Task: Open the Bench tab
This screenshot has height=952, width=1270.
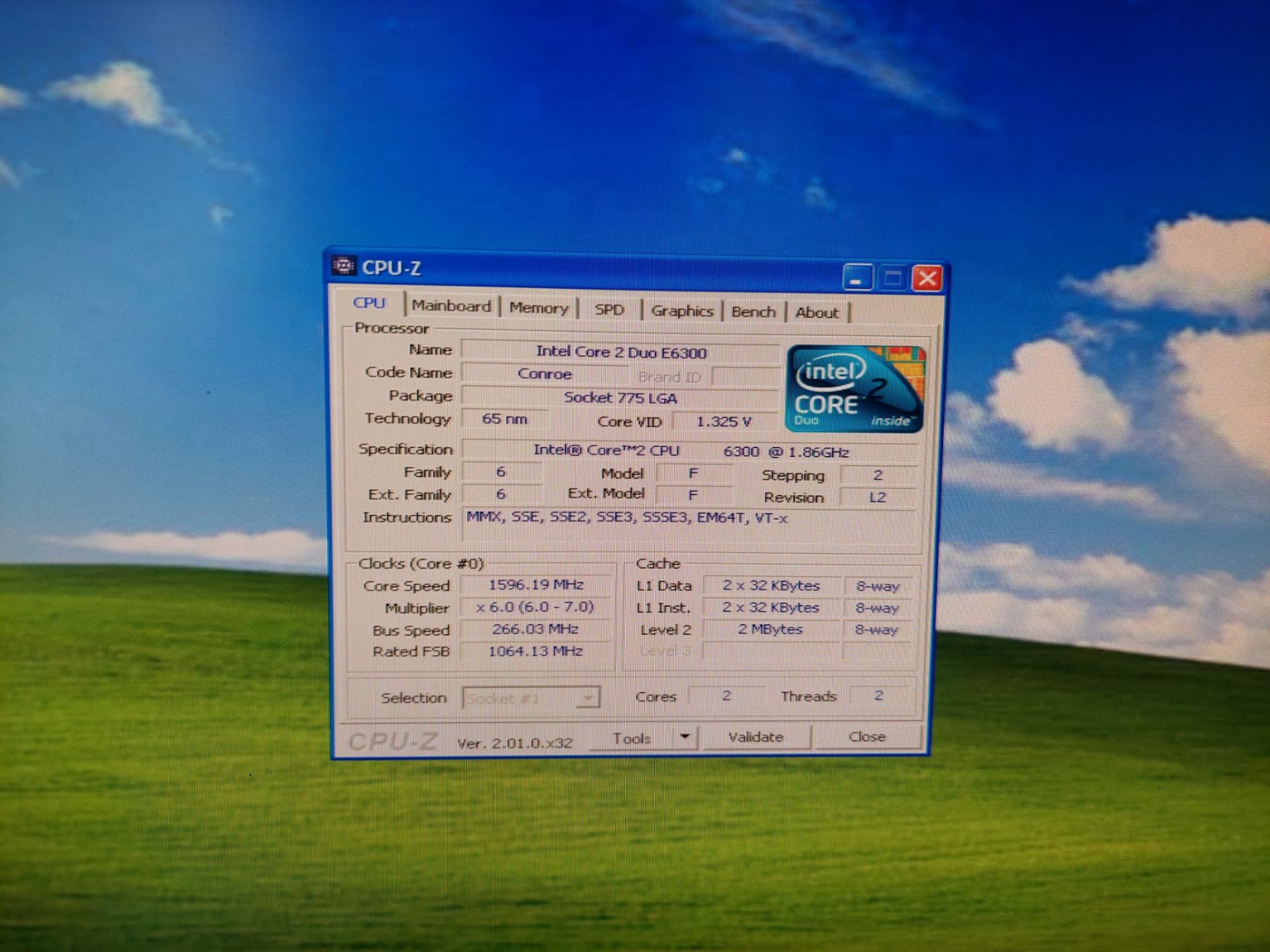Action: click(x=753, y=312)
